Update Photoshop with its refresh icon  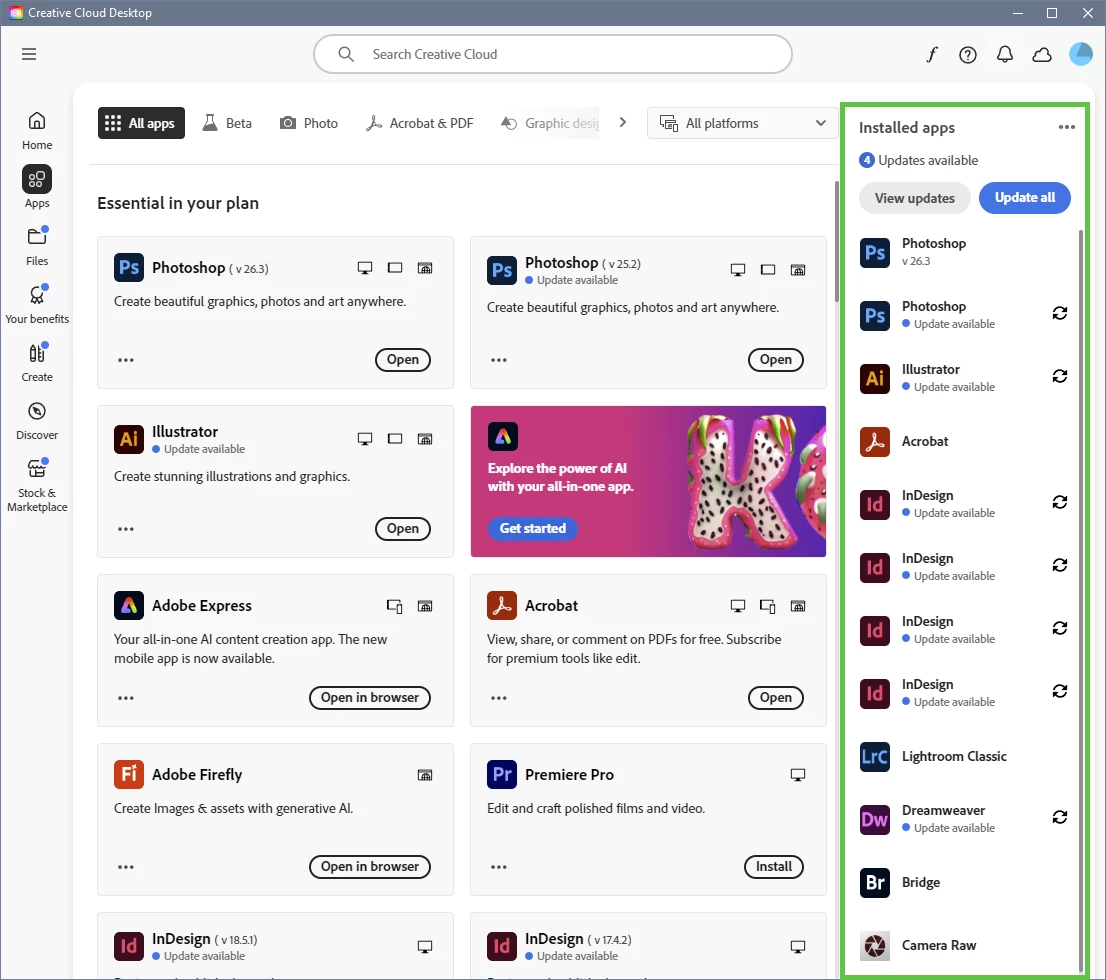(1059, 313)
